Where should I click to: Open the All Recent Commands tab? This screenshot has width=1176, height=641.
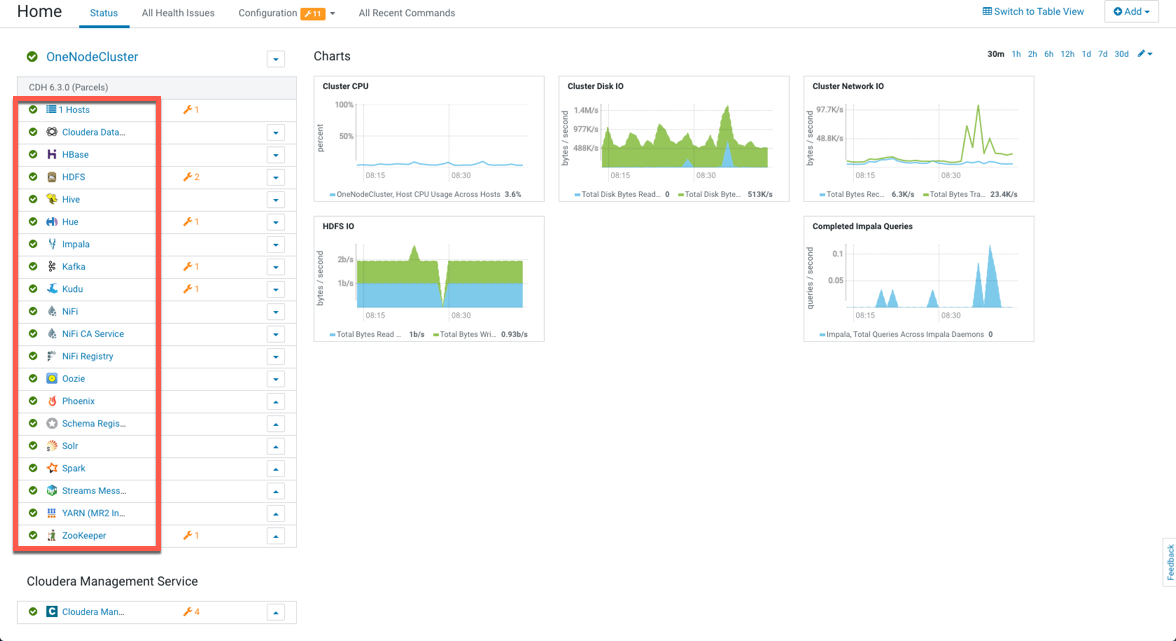[406, 13]
